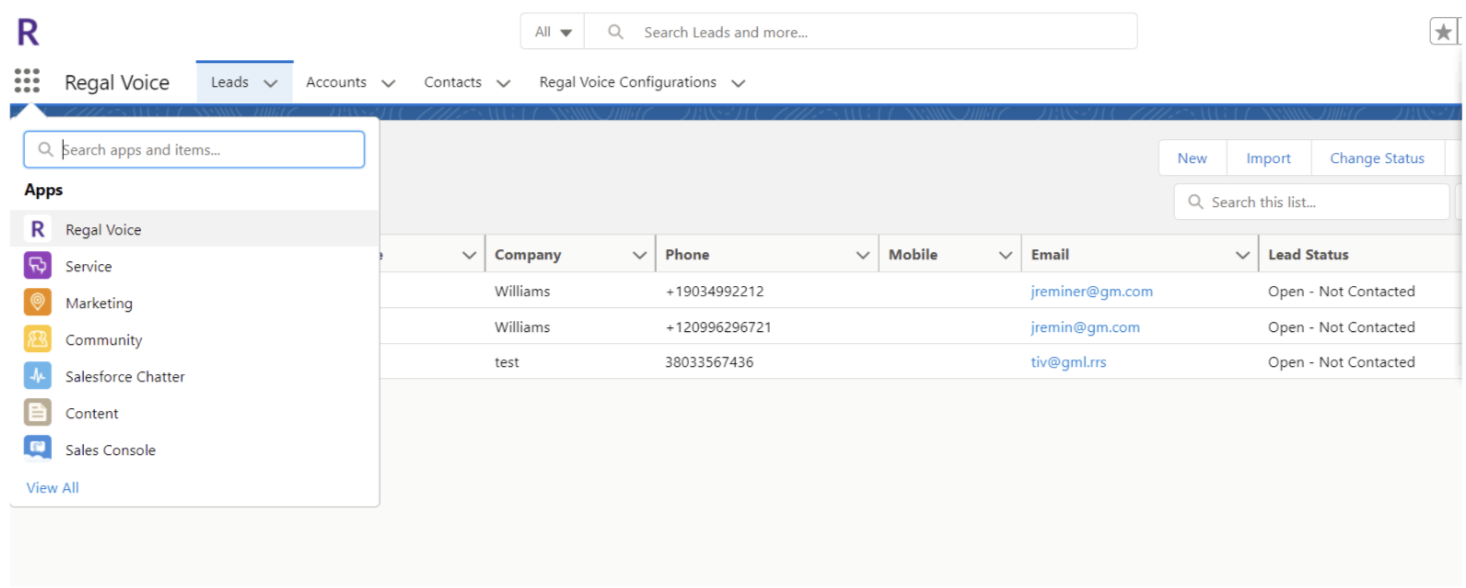This screenshot has height=588, width=1466.
Task: Select Community in Apps list
Action: click(x=195, y=340)
